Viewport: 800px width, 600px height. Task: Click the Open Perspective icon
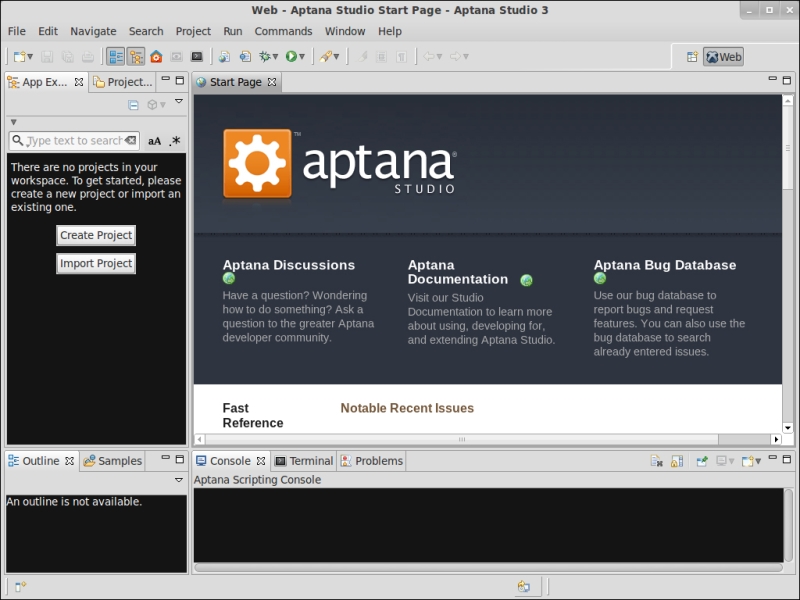tap(692, 57)
